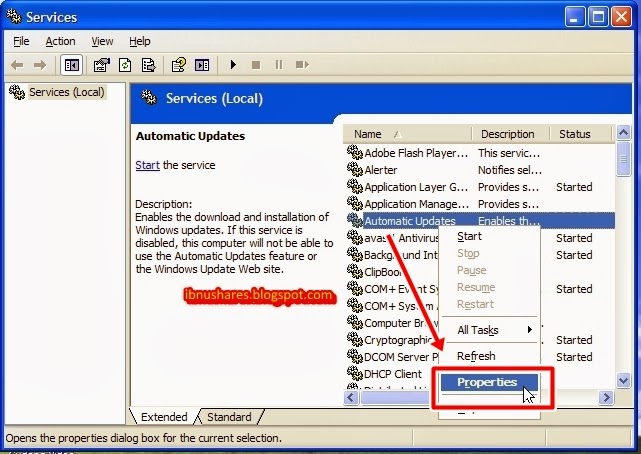
Task: Click the vertical scrollbar thumb
Action: (623, 159)
